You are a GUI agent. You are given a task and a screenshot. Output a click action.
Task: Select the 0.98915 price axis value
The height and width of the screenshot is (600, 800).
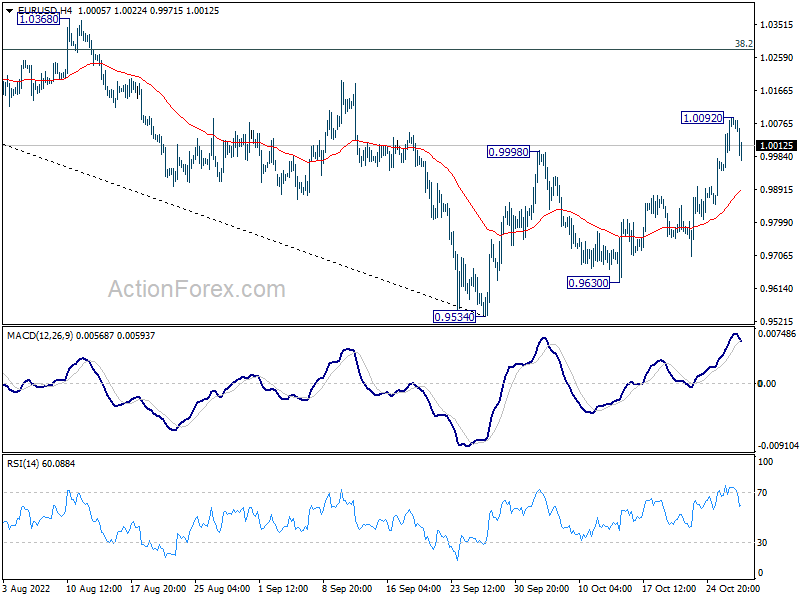[777, 190]
